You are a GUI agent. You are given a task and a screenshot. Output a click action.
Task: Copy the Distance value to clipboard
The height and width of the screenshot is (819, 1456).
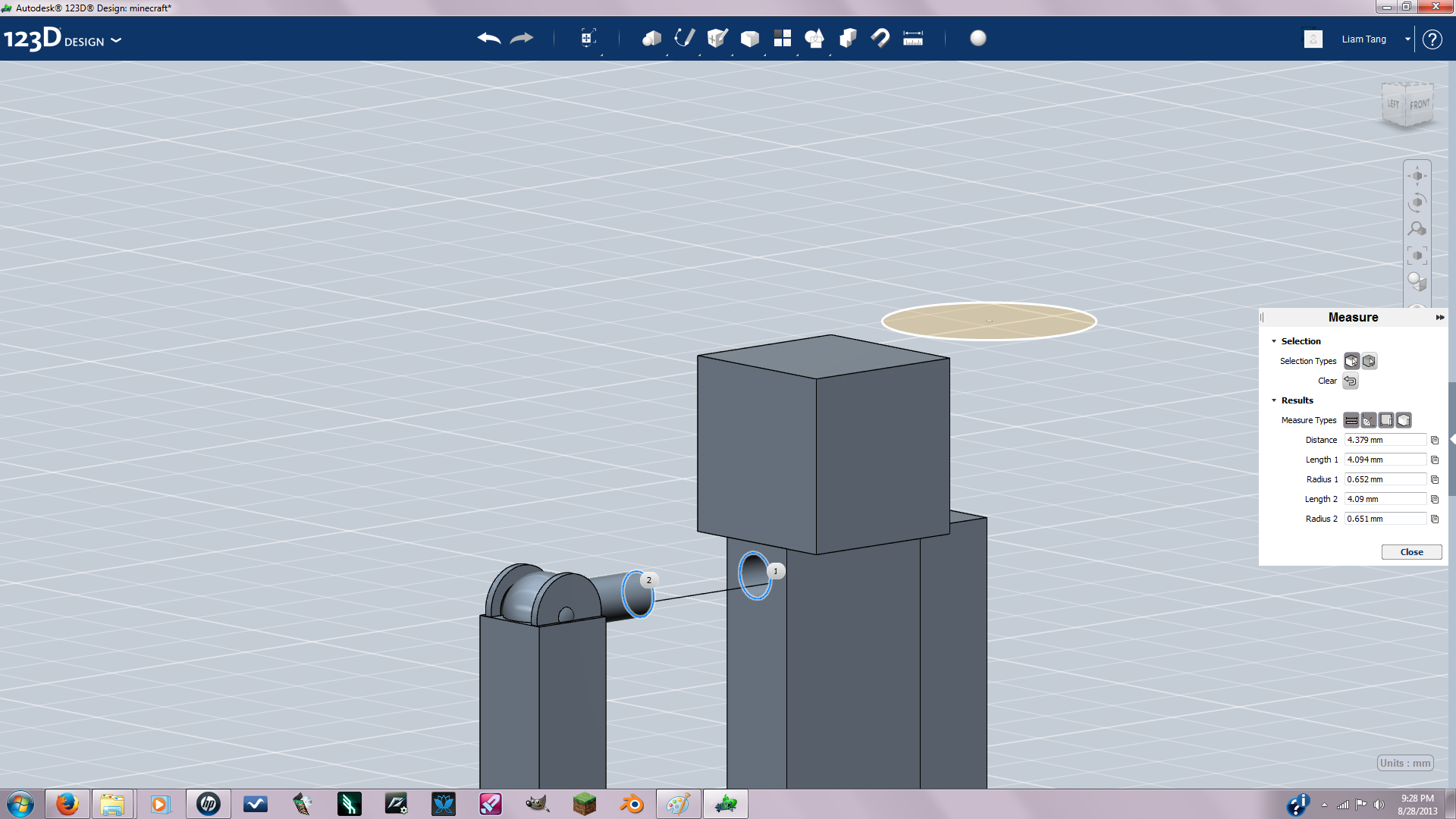pos(1435,440)
